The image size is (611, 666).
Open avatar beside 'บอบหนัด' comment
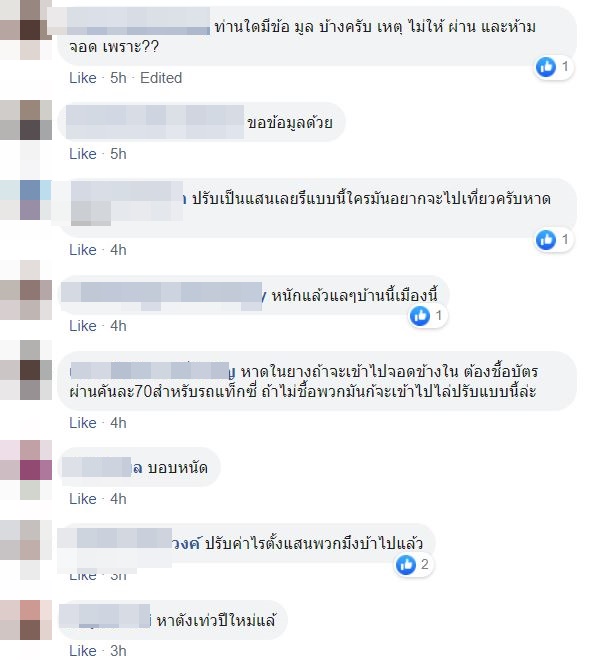[x=25, y=470]
